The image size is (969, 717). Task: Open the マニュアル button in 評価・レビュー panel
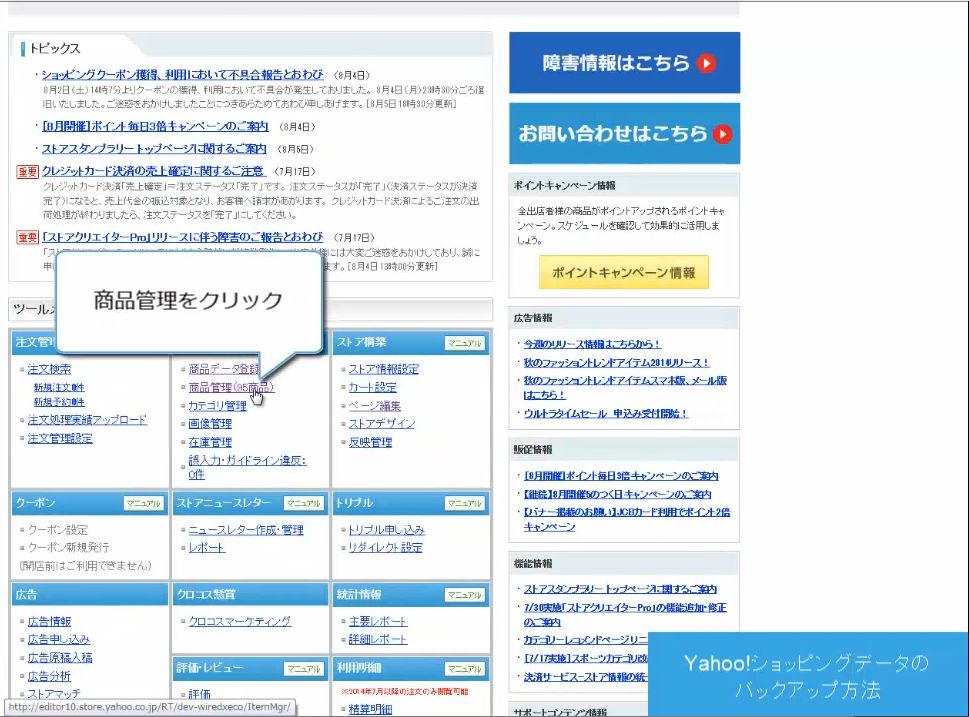coord(304,668)
